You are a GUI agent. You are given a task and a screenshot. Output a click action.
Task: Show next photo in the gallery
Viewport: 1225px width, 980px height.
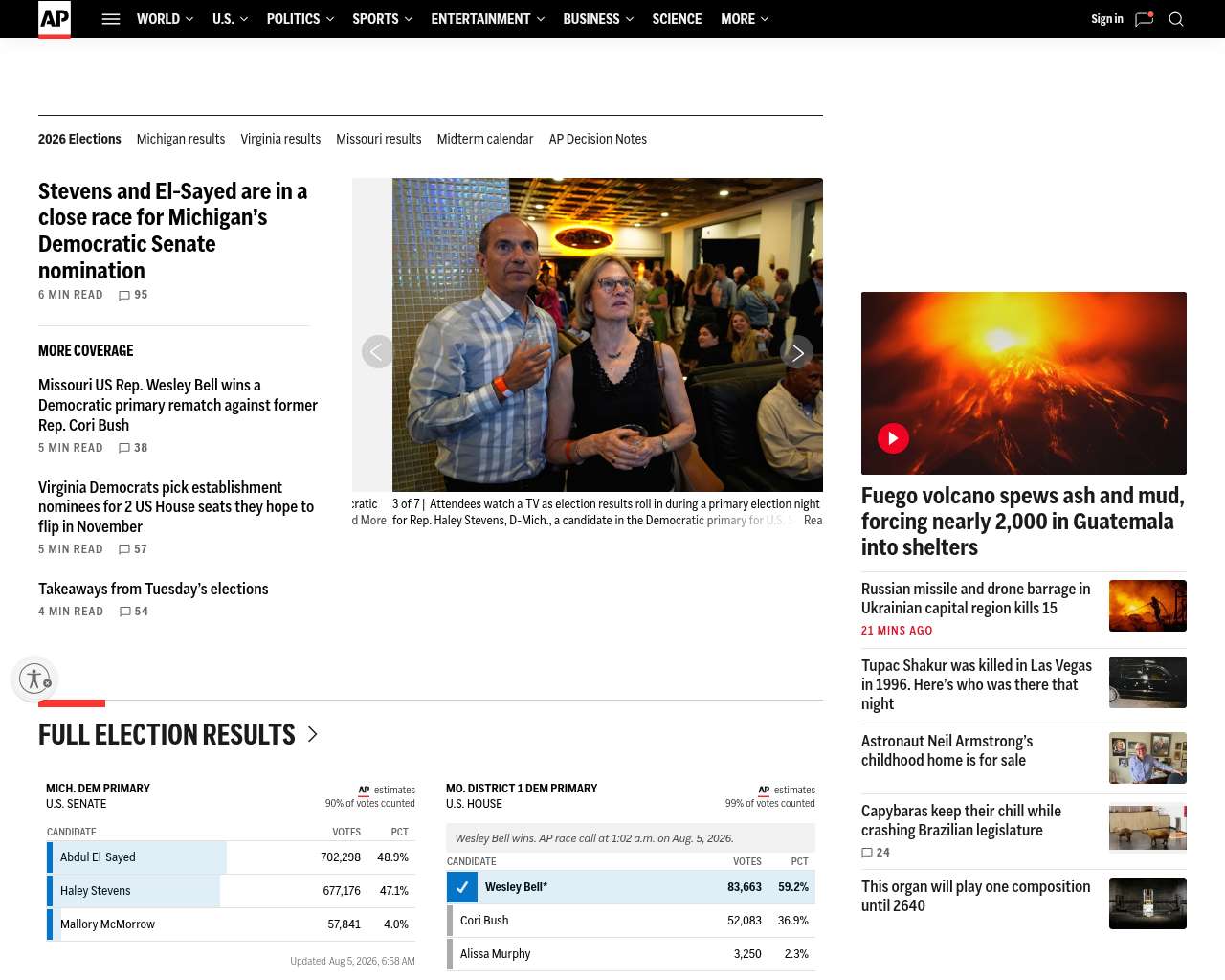pyautogui.click(x=797, y=352)
